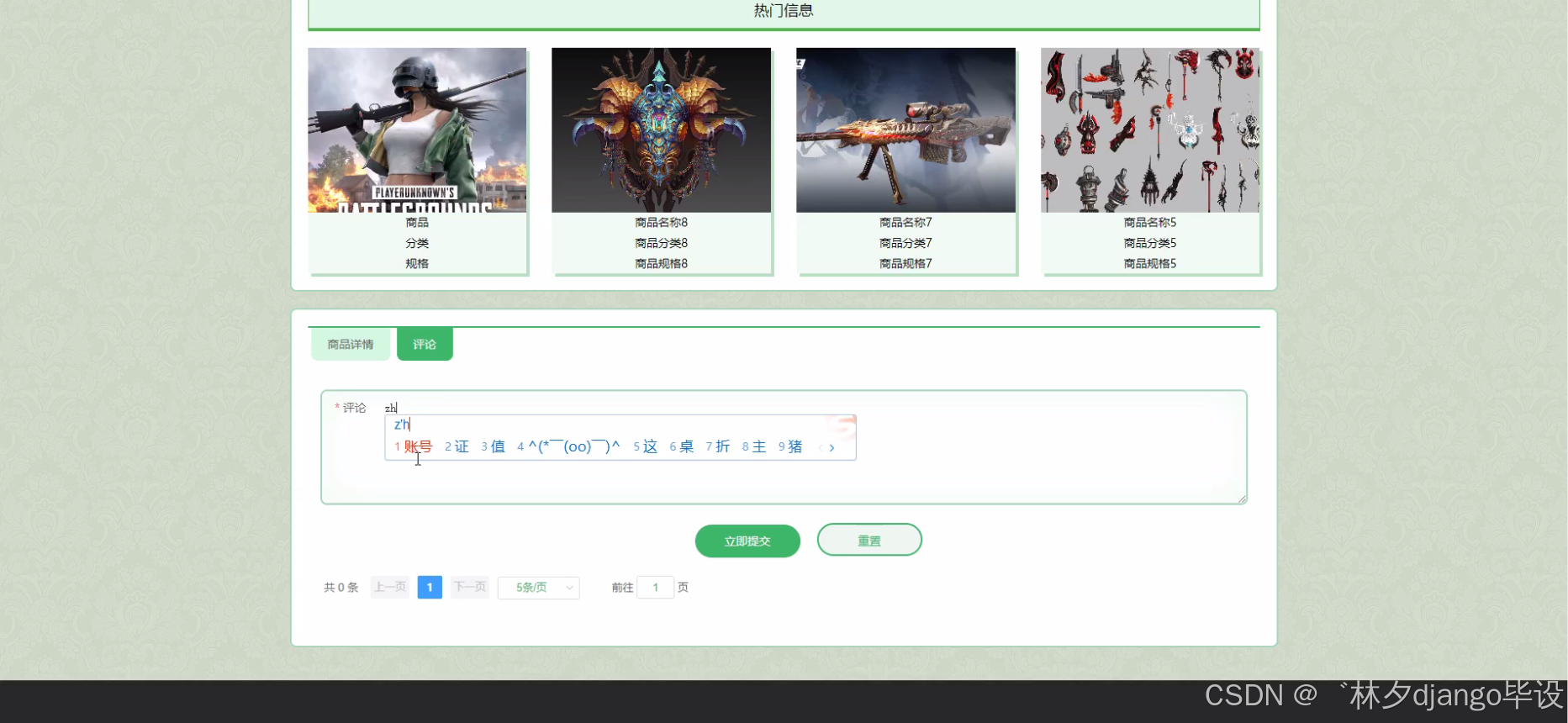This screenshot has width=1568, height=723.
Task: Choose IME candidate 7 折
Action: [718, 446]
